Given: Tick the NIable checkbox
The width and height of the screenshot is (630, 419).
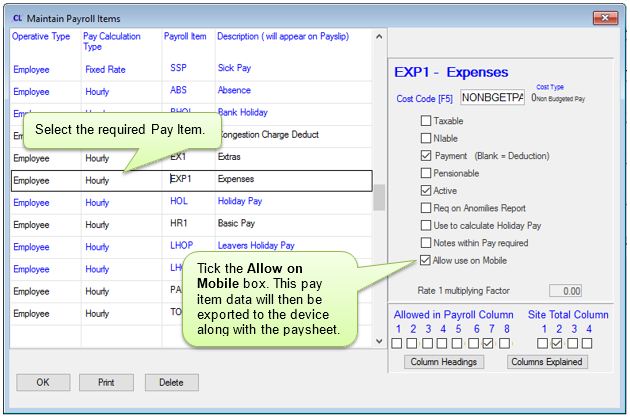Looking at the screenshot, I should point(425,138).
